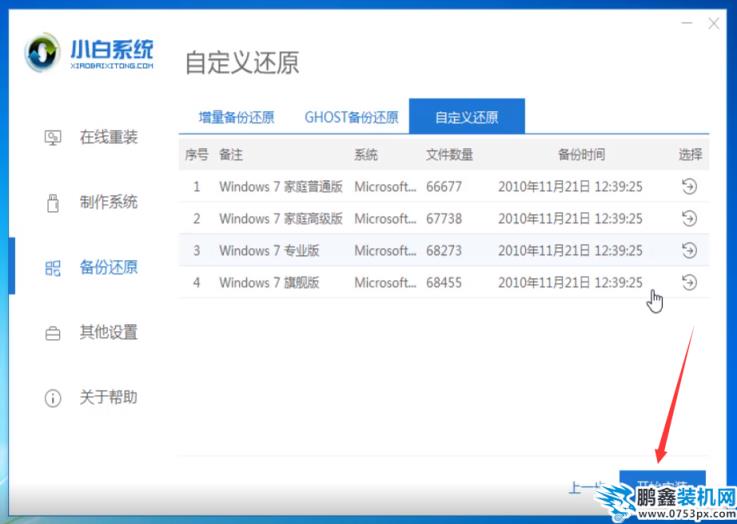Click file count 68273
The image size is (737, 524).
pyautogui.click(x=444, y=250)
